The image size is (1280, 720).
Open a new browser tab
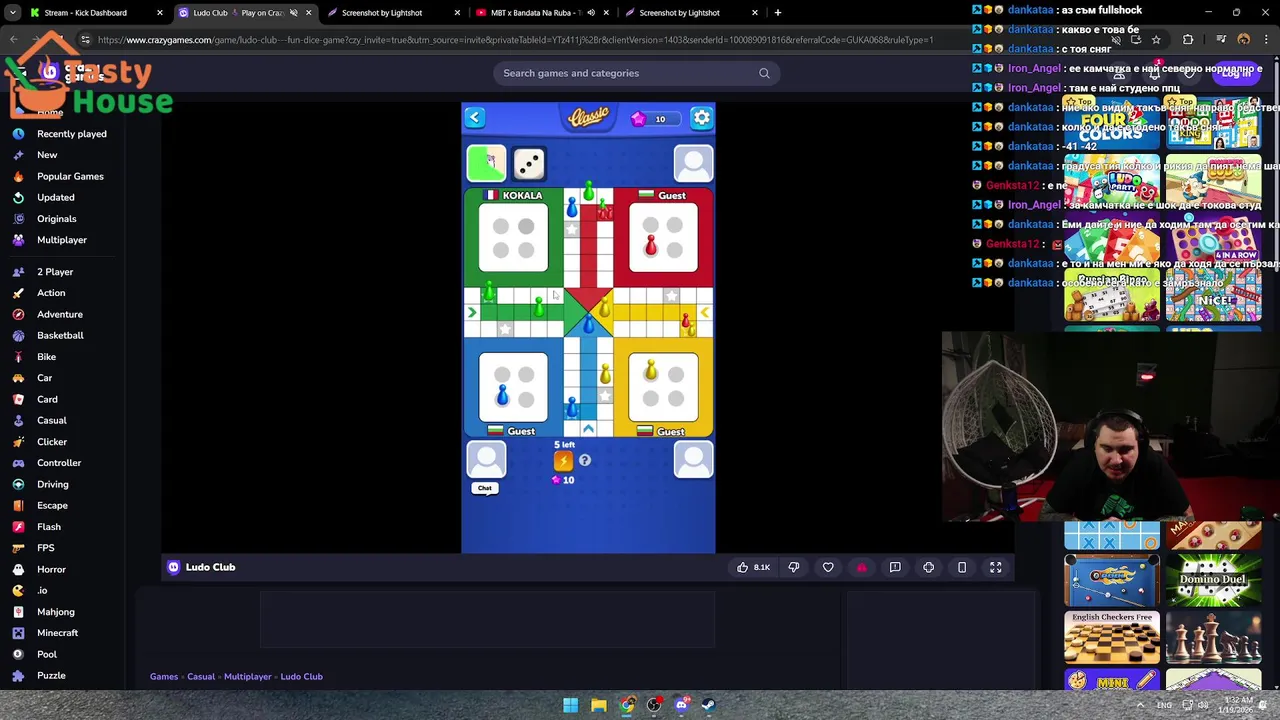778,13
